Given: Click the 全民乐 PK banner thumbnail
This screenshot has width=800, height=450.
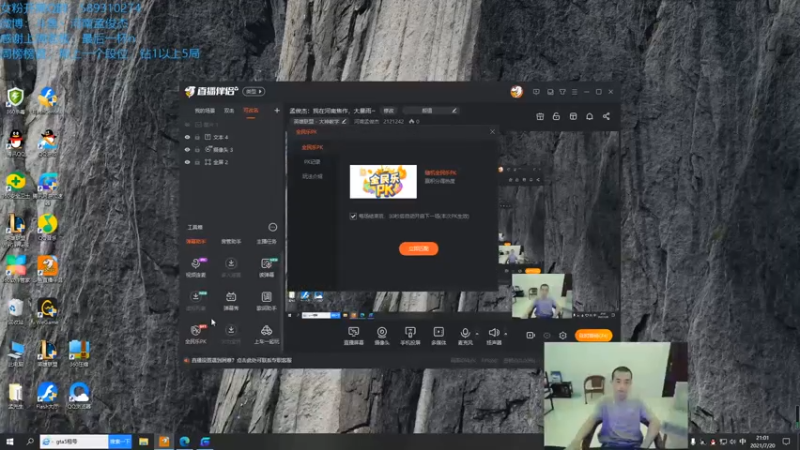Looking at the screenshot, I should (x=383, y=182).
